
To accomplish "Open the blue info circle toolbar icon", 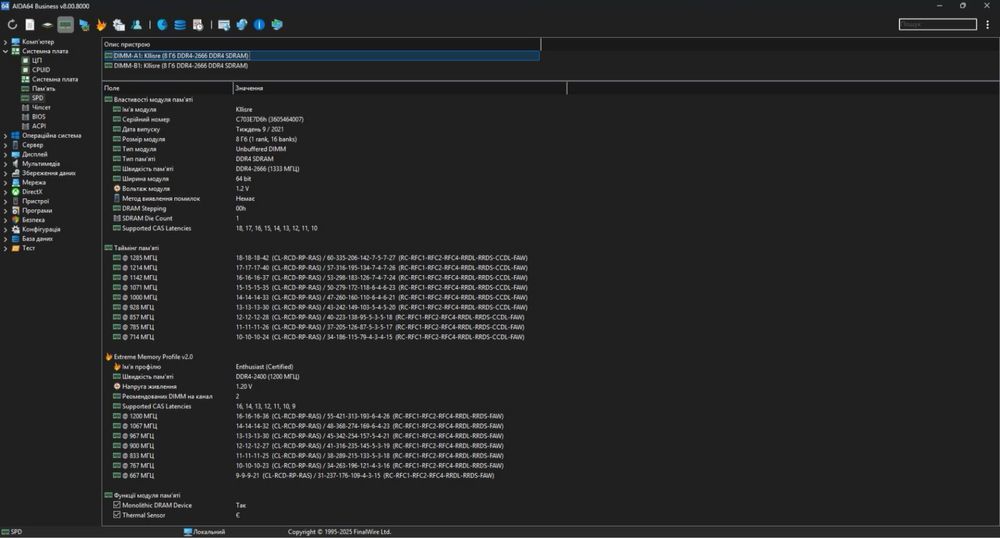I will 259,25.
